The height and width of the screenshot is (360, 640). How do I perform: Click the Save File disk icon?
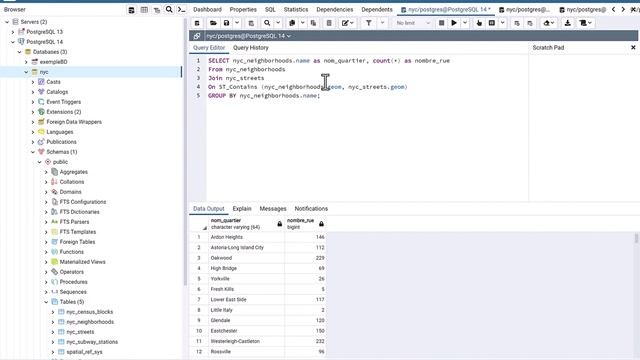tap(226, 23)
